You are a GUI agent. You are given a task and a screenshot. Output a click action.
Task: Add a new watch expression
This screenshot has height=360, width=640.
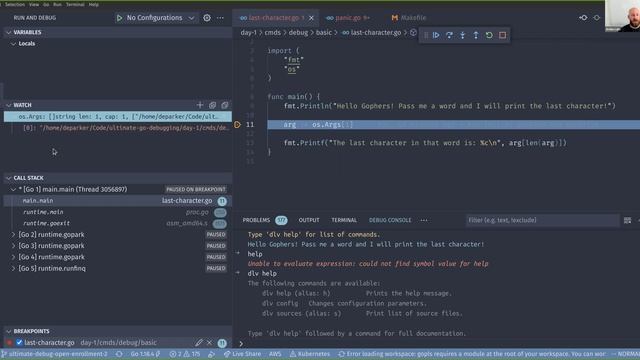pyautogui.click(x=200, y=105)
